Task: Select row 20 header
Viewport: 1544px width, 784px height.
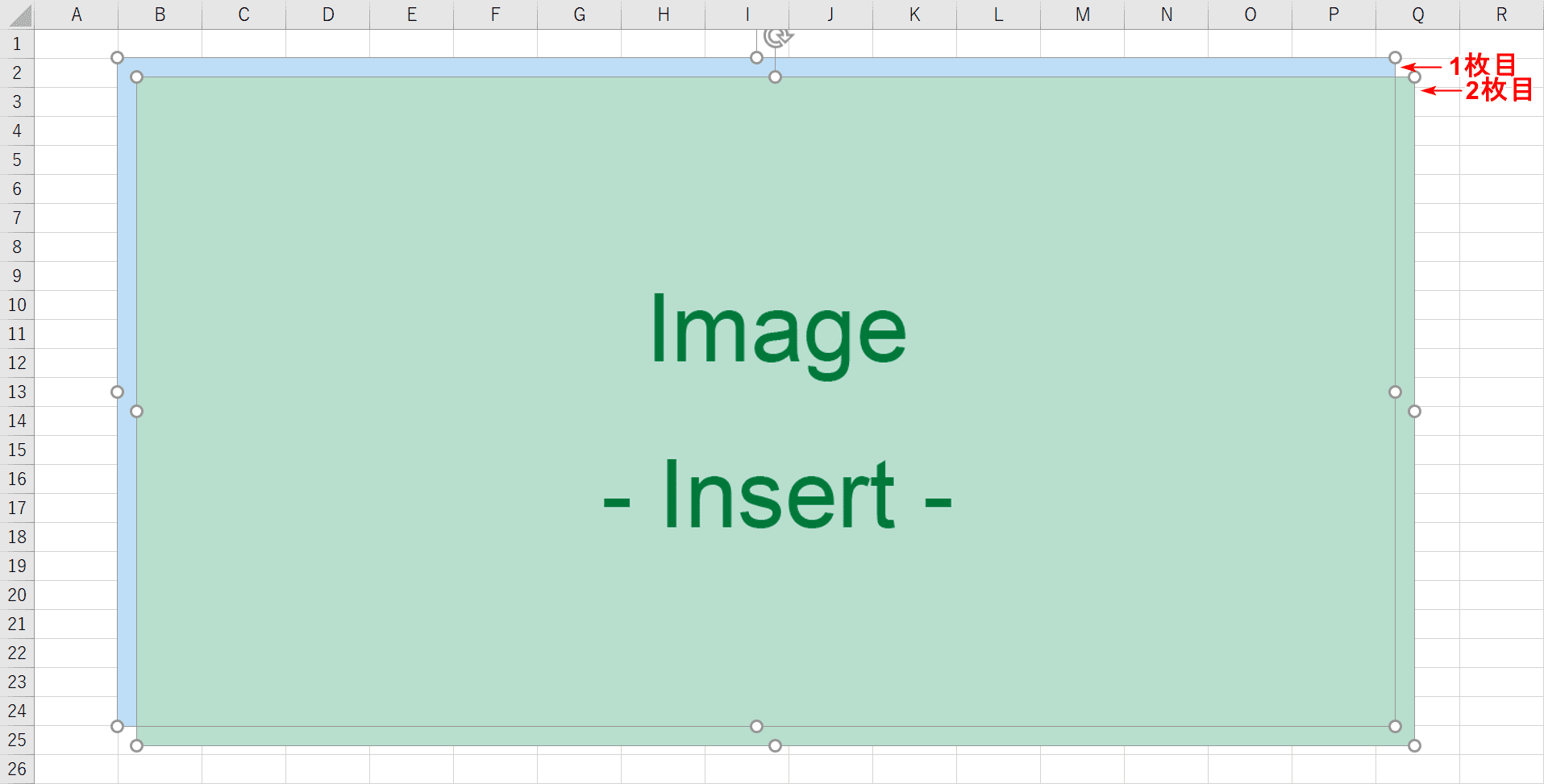Action: tap(17, 595)
